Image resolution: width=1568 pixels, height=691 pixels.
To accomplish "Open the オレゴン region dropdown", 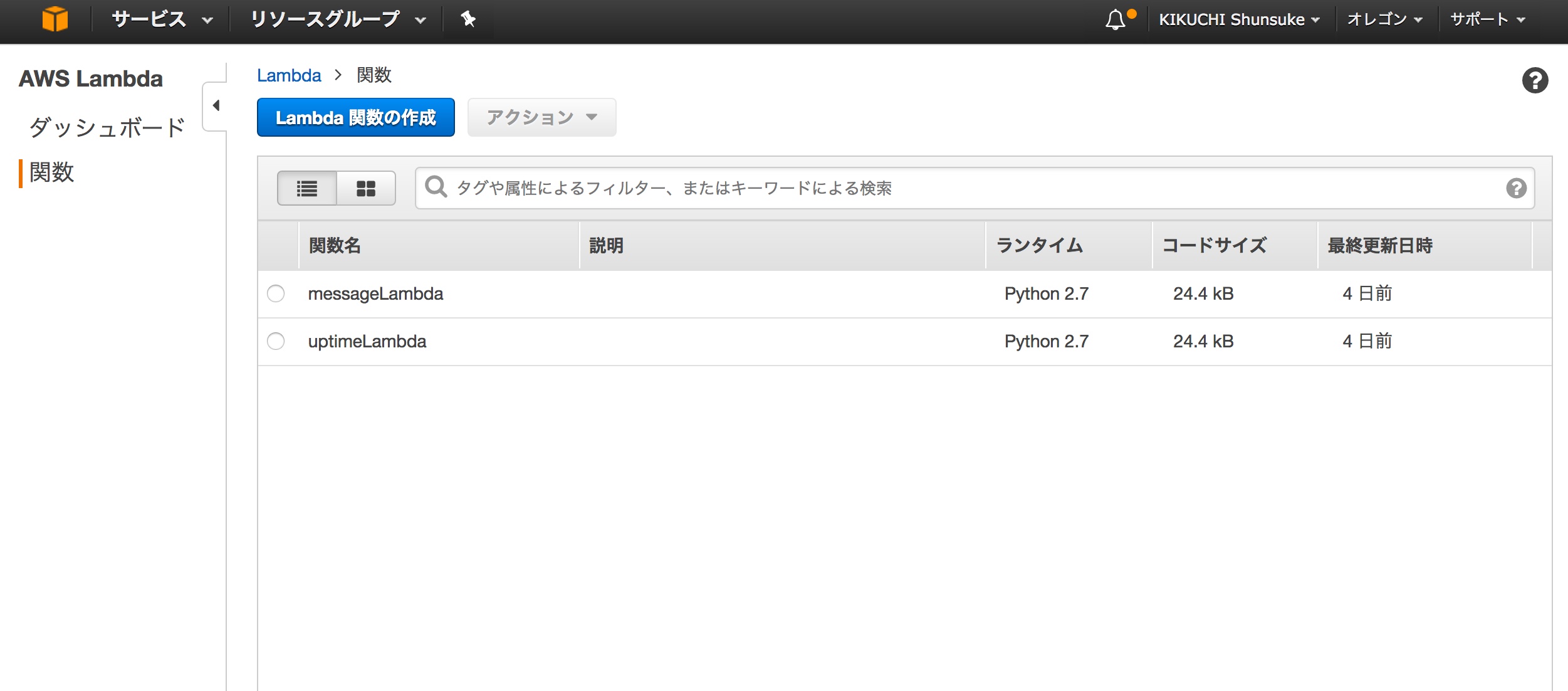I will 1384,19.
